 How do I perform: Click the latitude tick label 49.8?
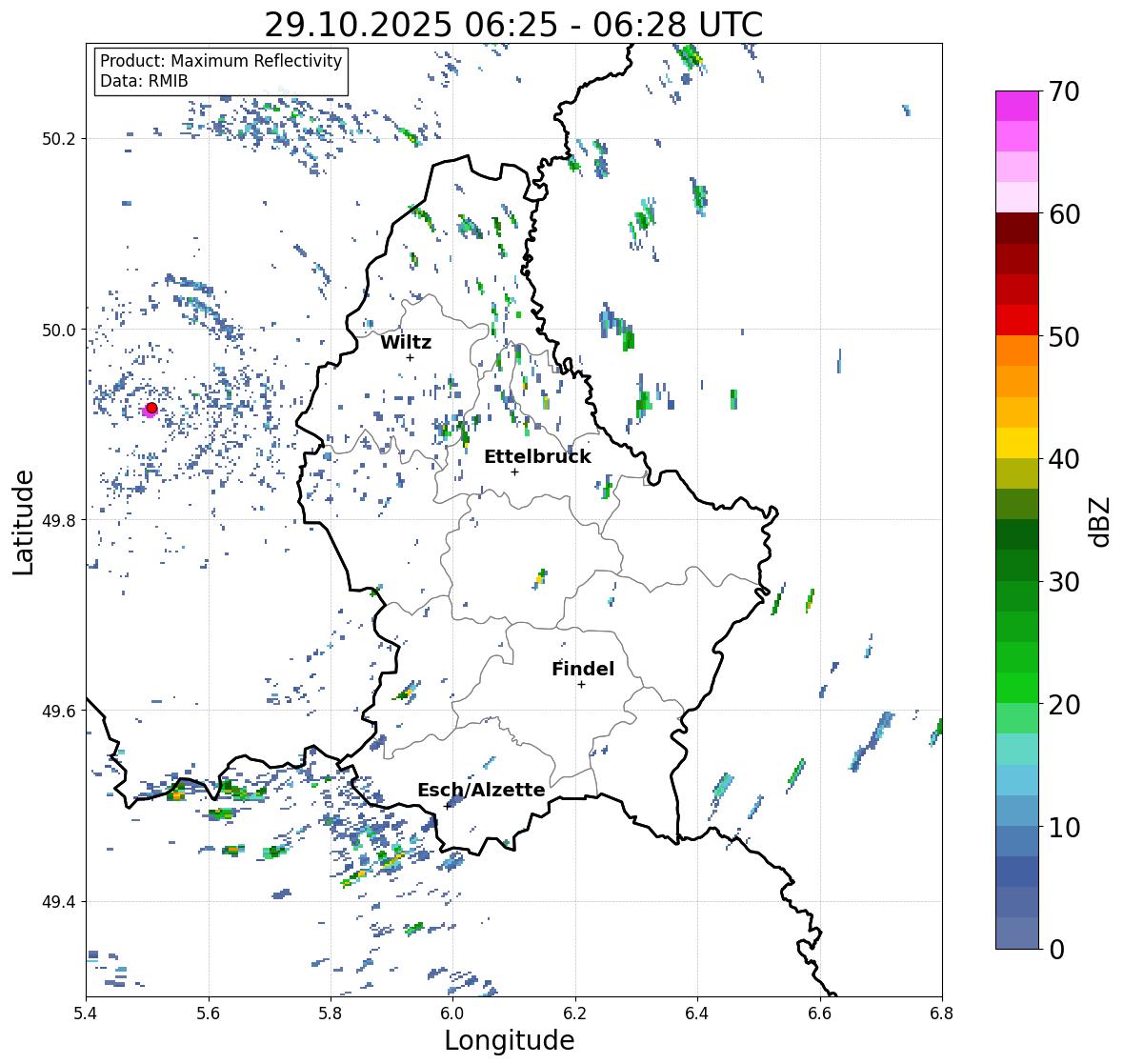point(59,520)
